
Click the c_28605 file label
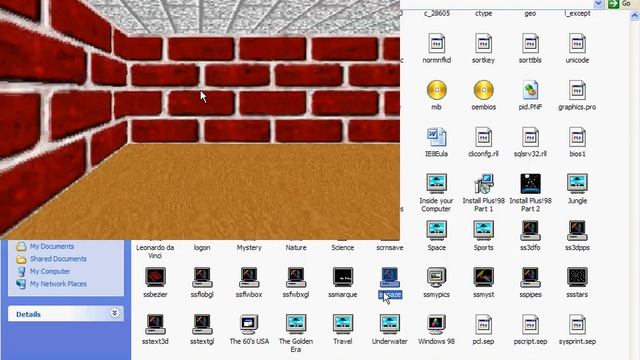(x=436, y=13)
